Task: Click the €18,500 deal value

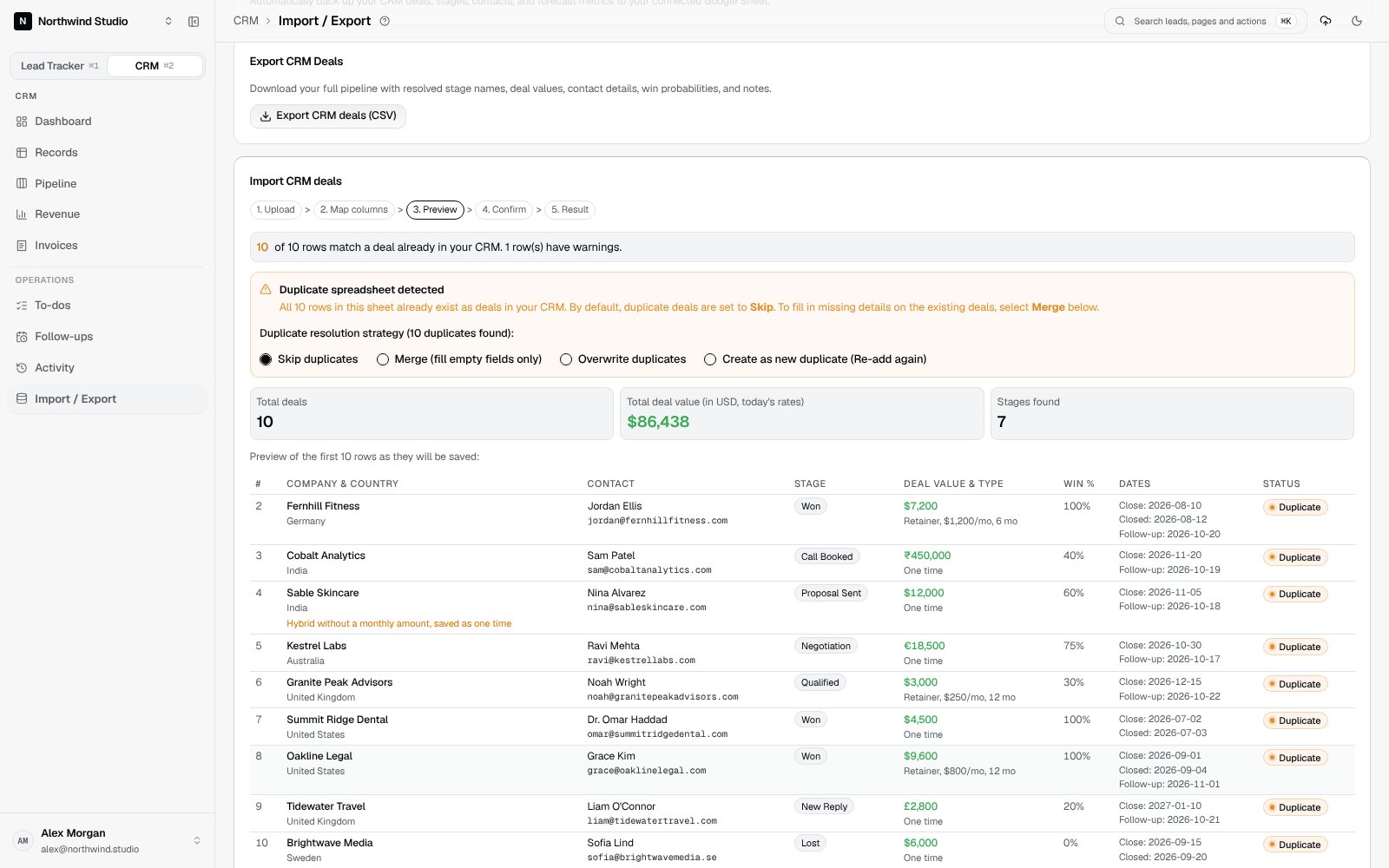Action: tap(924, 646)
